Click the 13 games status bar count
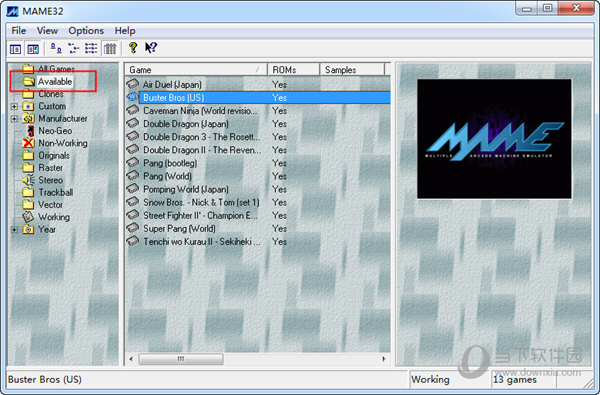 pyautogui.click(x=515, y=380)
